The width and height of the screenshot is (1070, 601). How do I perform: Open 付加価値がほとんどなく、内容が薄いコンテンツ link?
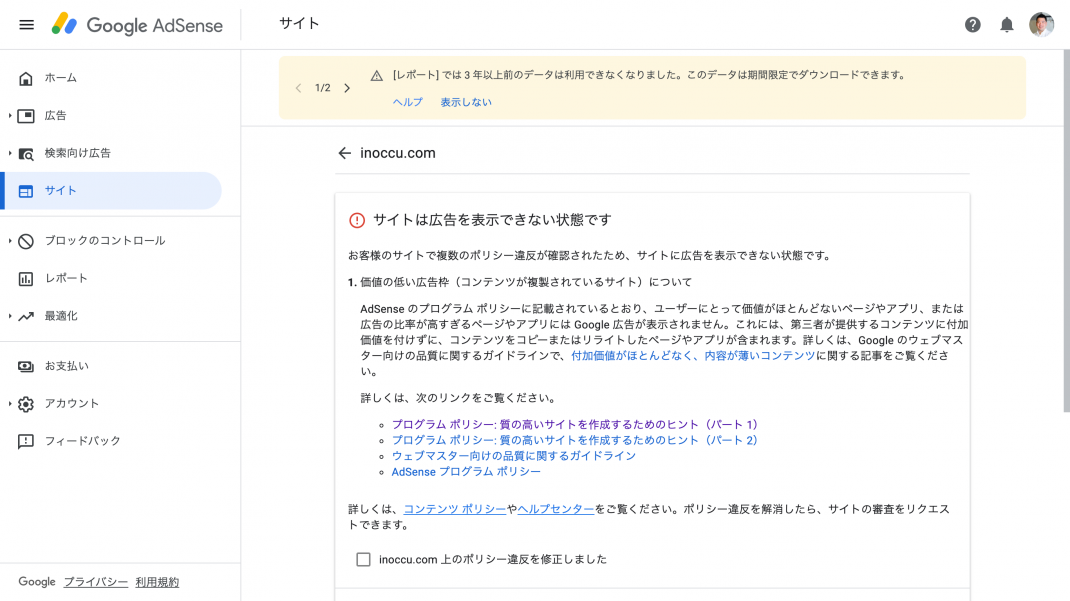click(693, 356)
